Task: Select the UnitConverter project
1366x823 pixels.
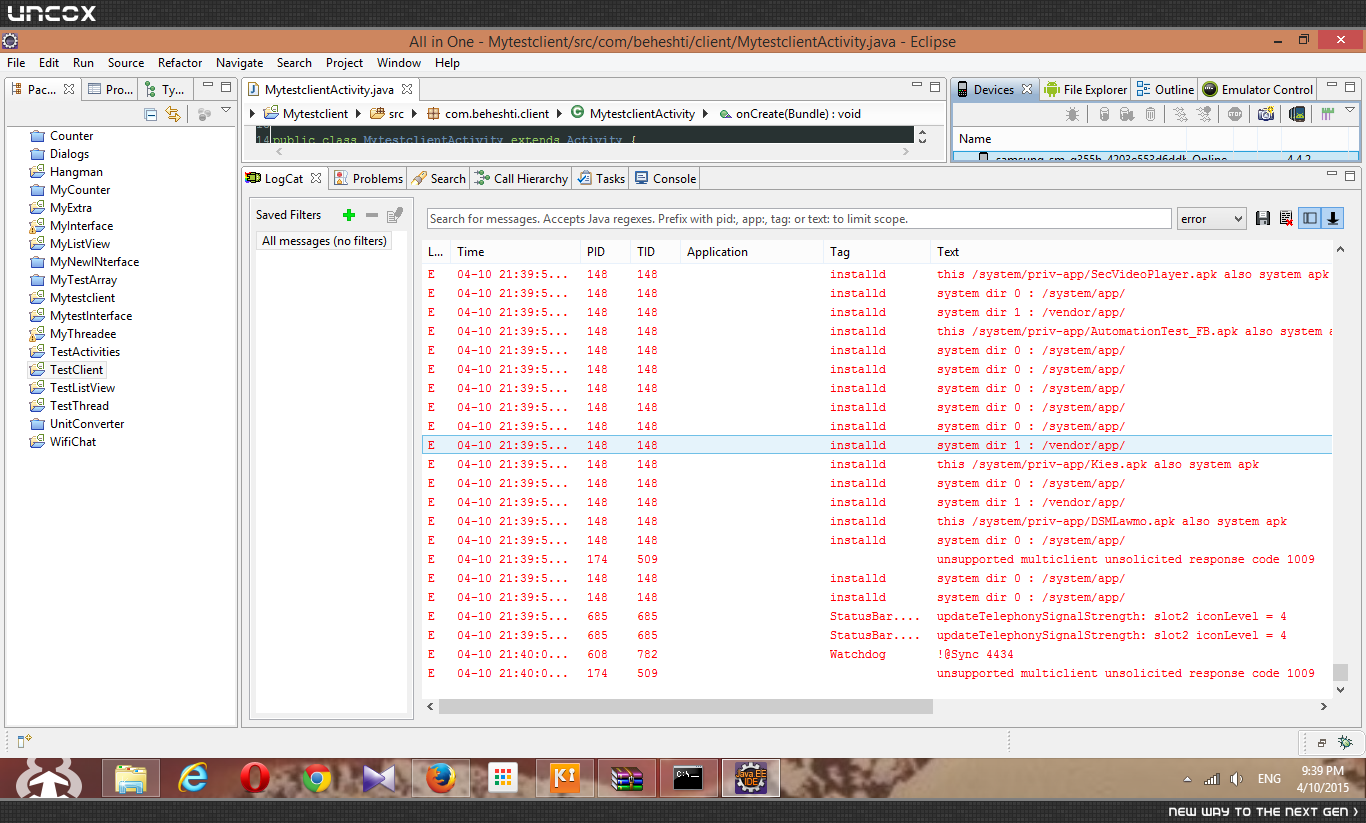Action: pos(87,424)
